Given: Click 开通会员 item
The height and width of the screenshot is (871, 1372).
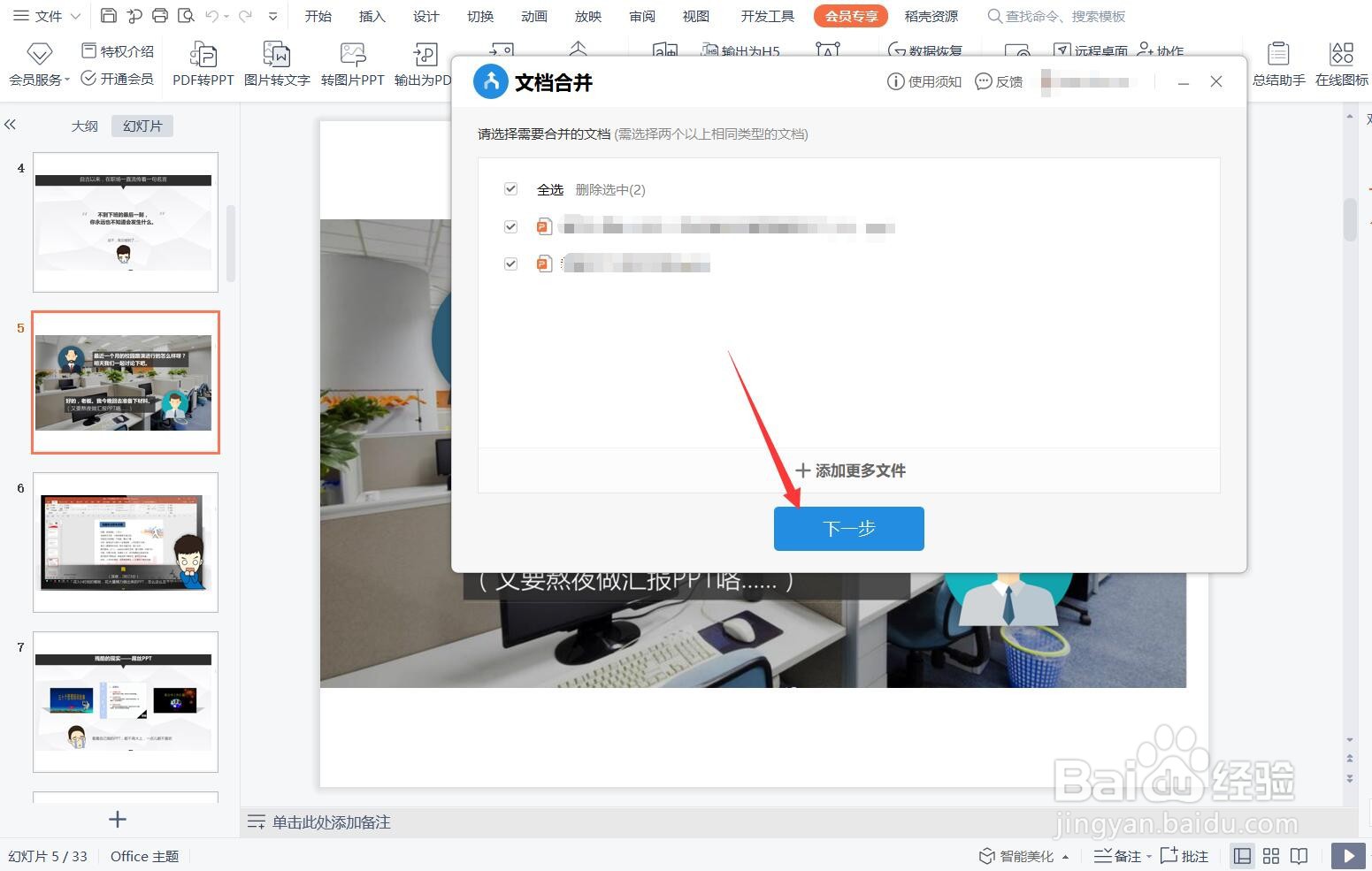Looking at the screenshot, I should [118, 79].
